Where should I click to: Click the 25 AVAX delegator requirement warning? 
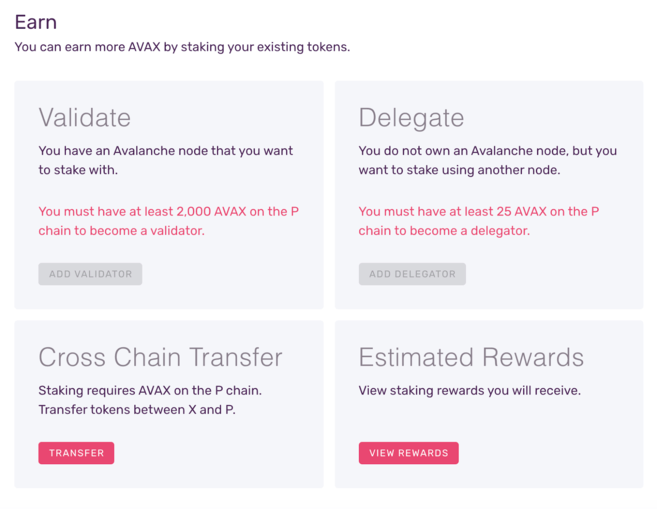(479, 221)
